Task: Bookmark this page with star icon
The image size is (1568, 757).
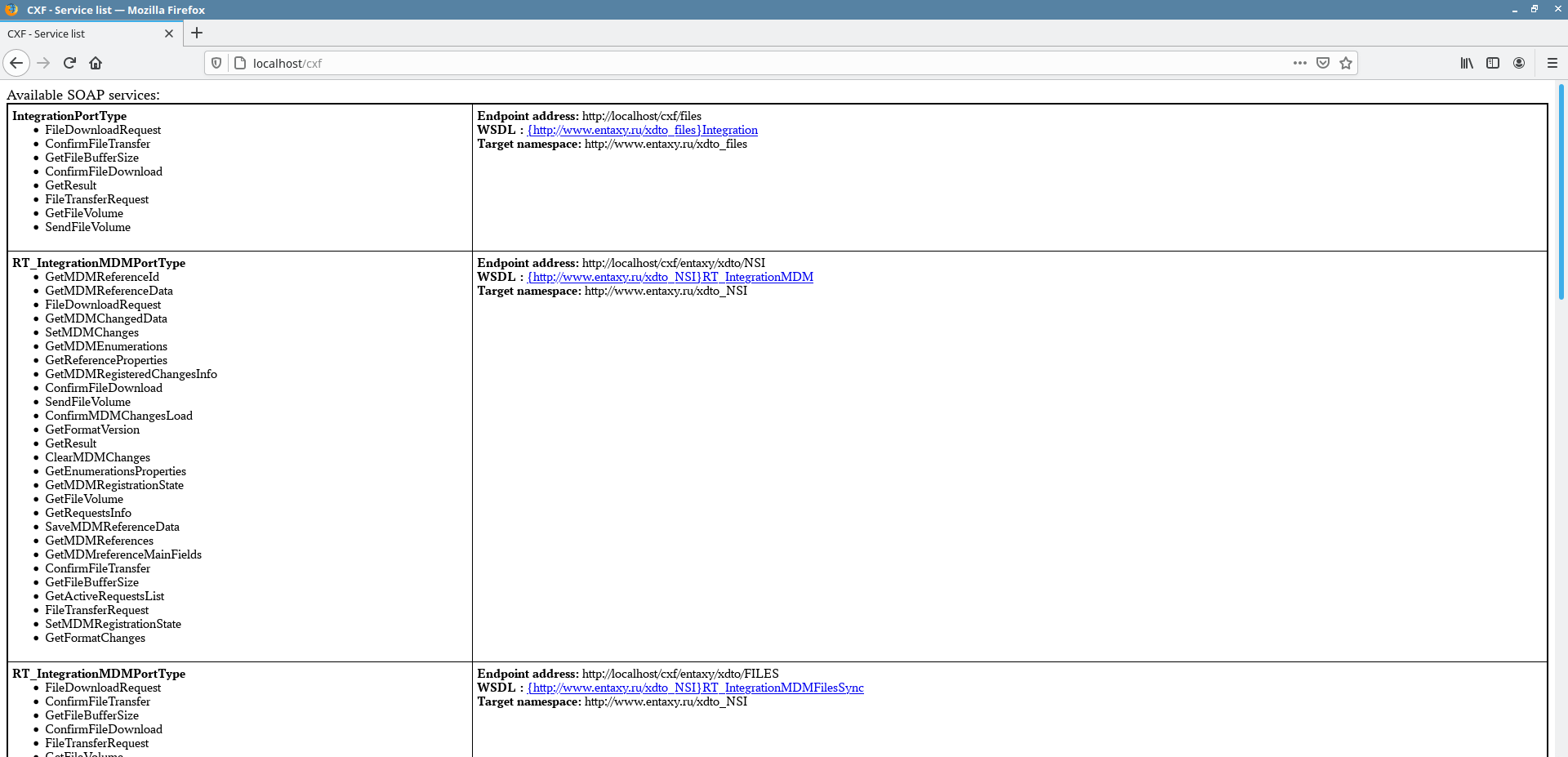Action: [1346, 63]
